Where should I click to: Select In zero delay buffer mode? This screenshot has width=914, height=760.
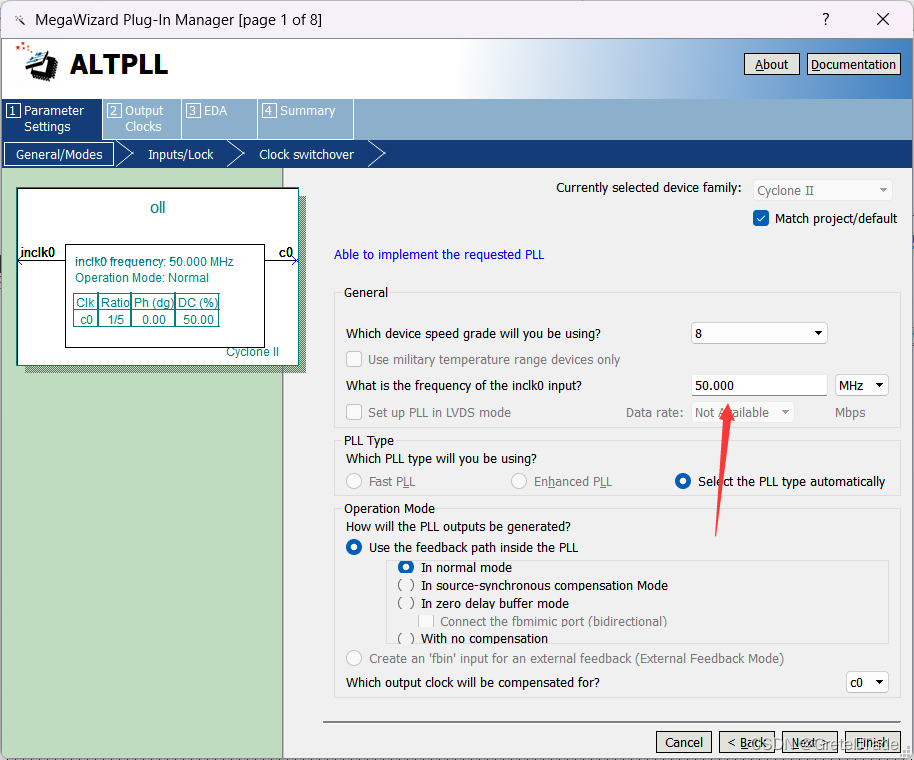406,603
